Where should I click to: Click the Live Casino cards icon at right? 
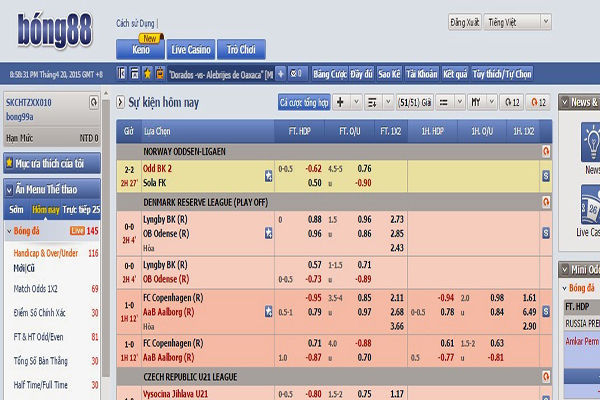point(591,205)
